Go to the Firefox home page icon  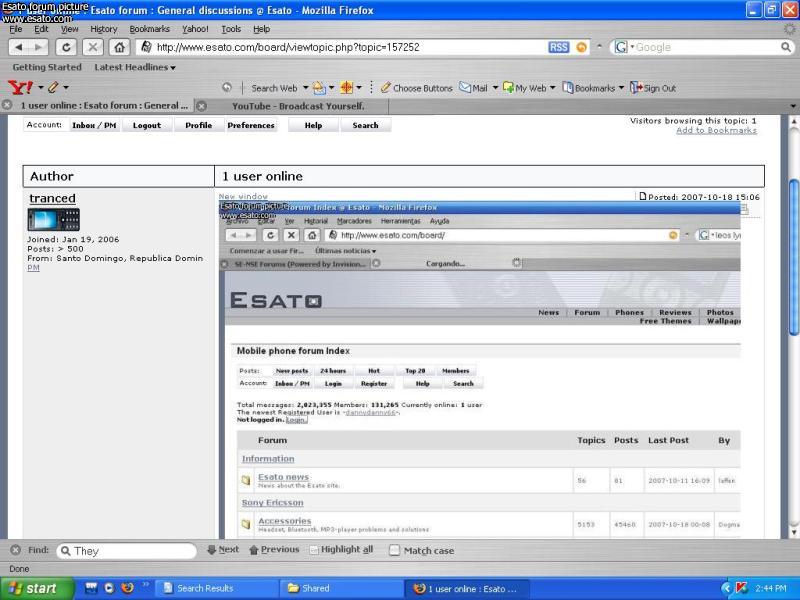tap(119, 47)
